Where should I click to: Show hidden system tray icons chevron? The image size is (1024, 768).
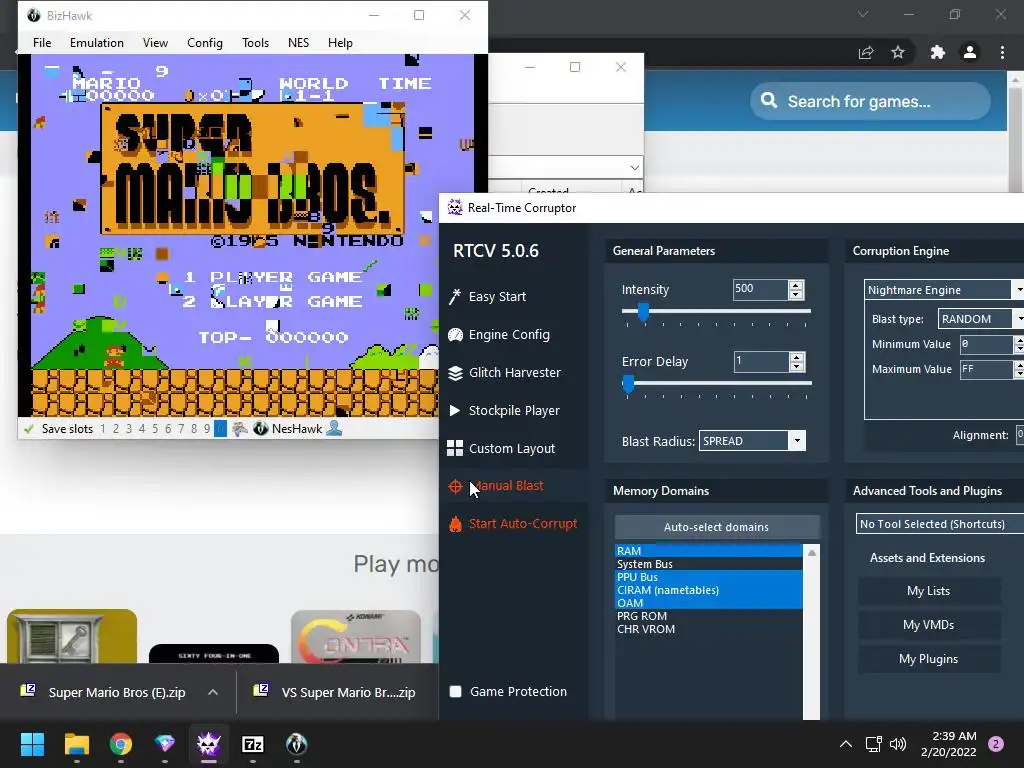[x=846, y=744]
